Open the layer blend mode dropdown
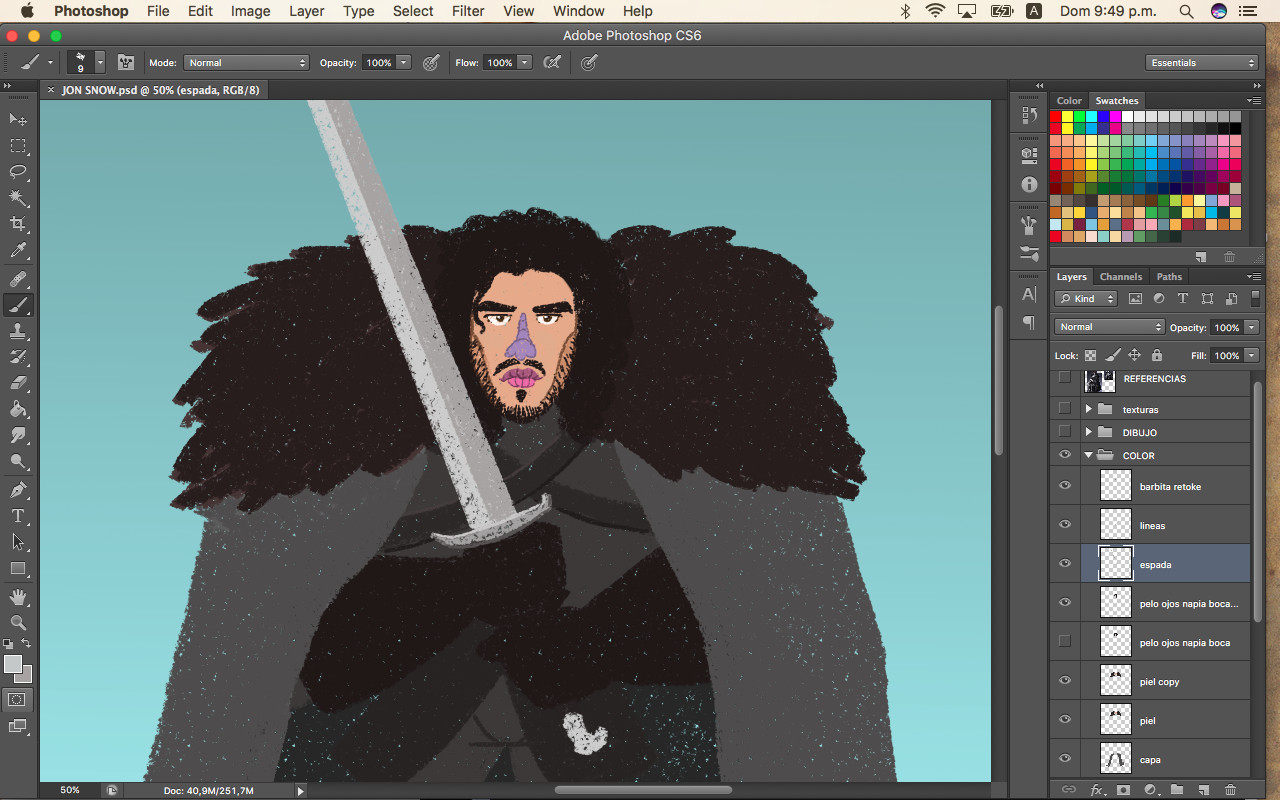Image resolution: width=1280 pixels, height=800 pixels. (x=1109, y=327)
